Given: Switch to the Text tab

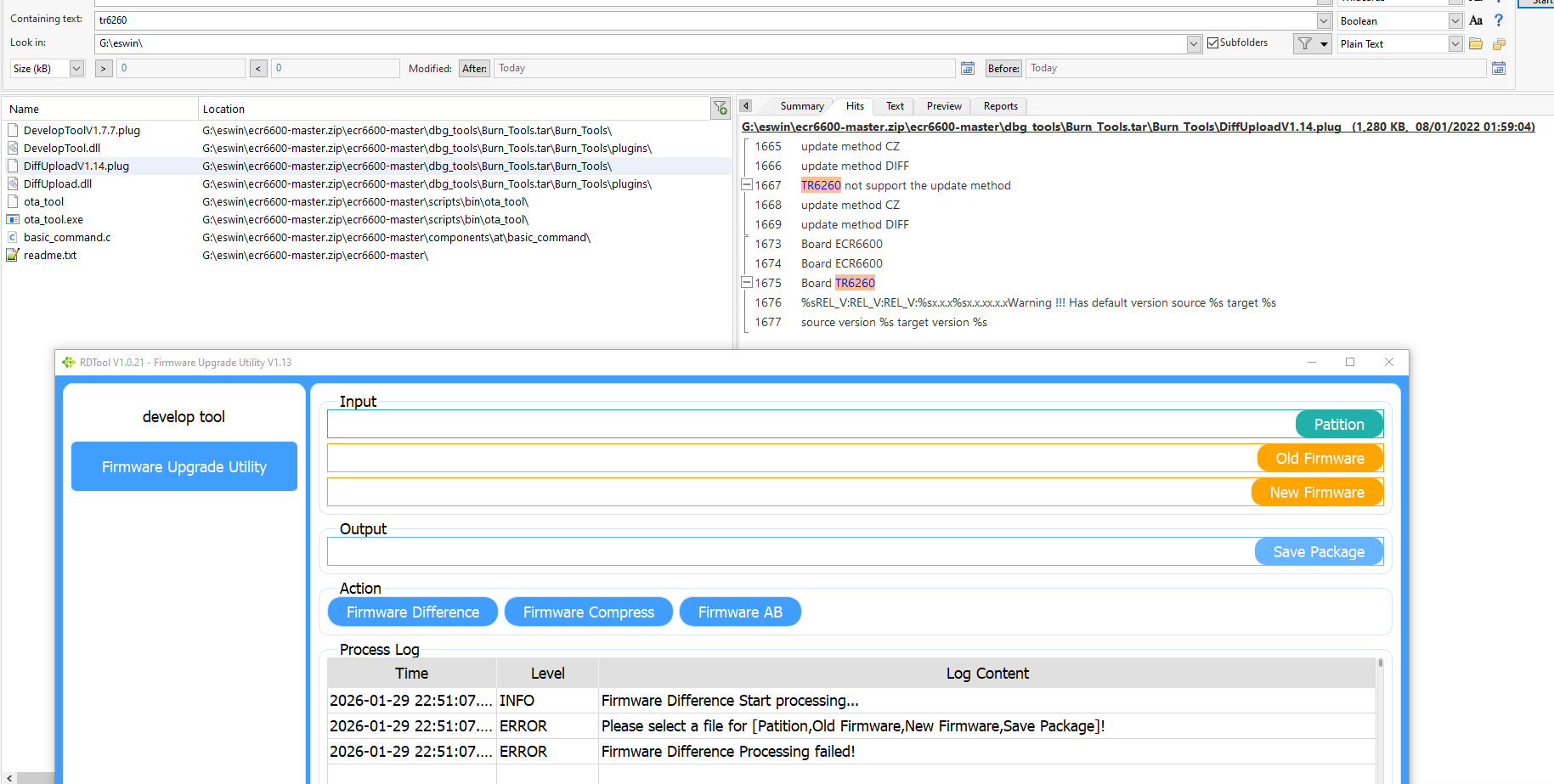Looking at the screenshot, I should click(895, 106).
